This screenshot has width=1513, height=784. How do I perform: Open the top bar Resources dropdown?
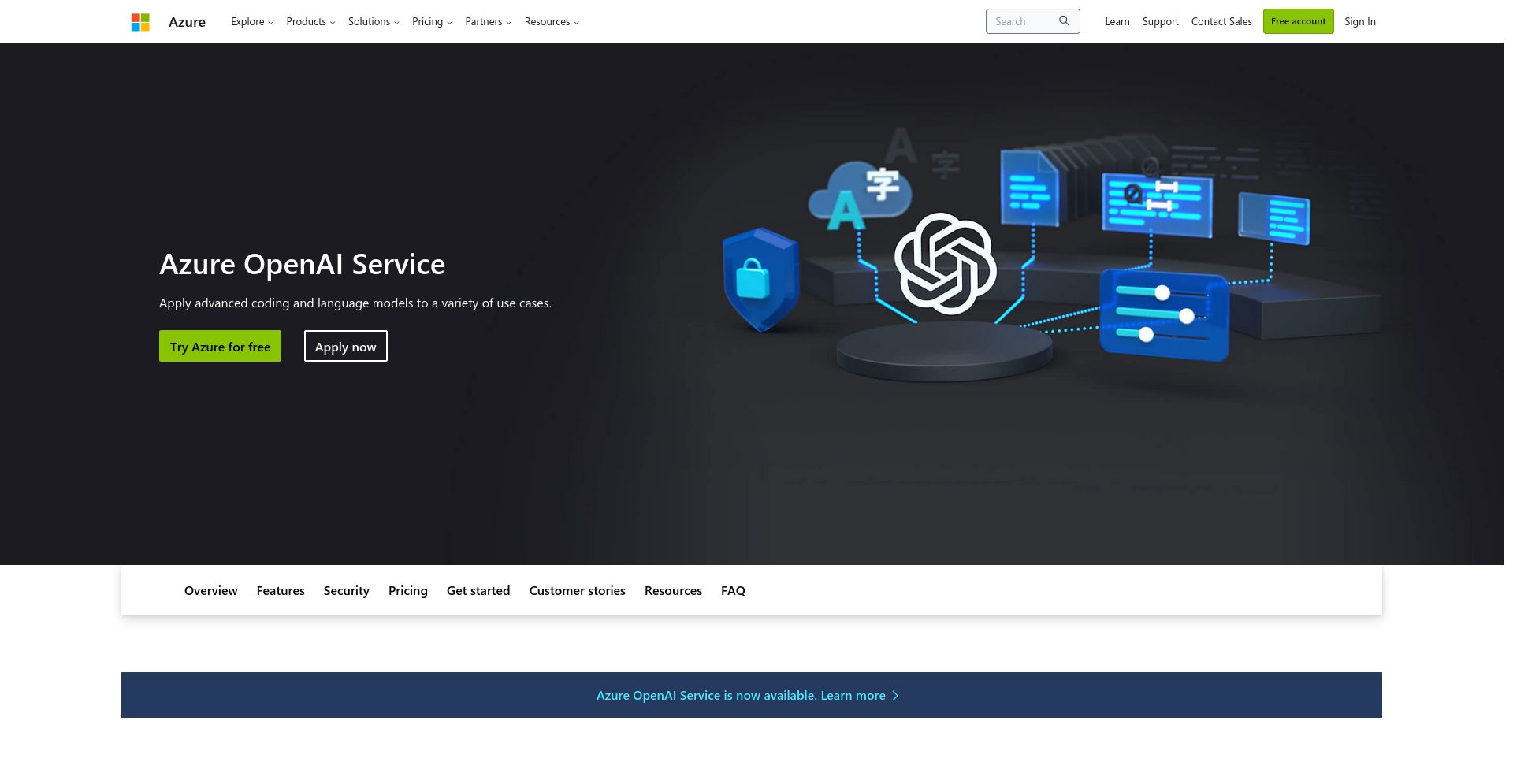[552, 22]
